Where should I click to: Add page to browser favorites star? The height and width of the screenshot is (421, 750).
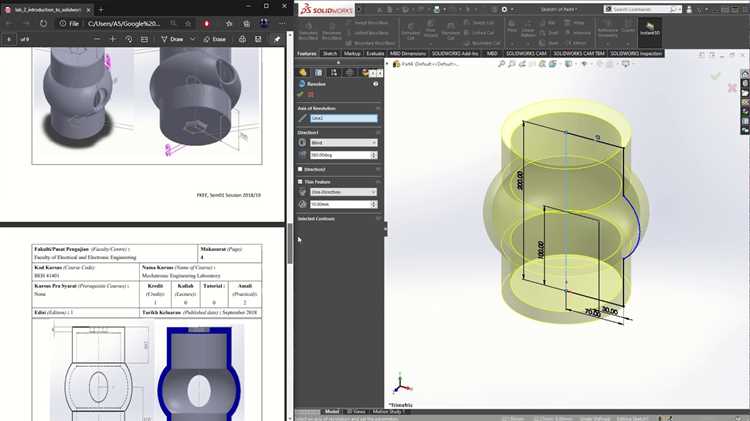(188, 23)
